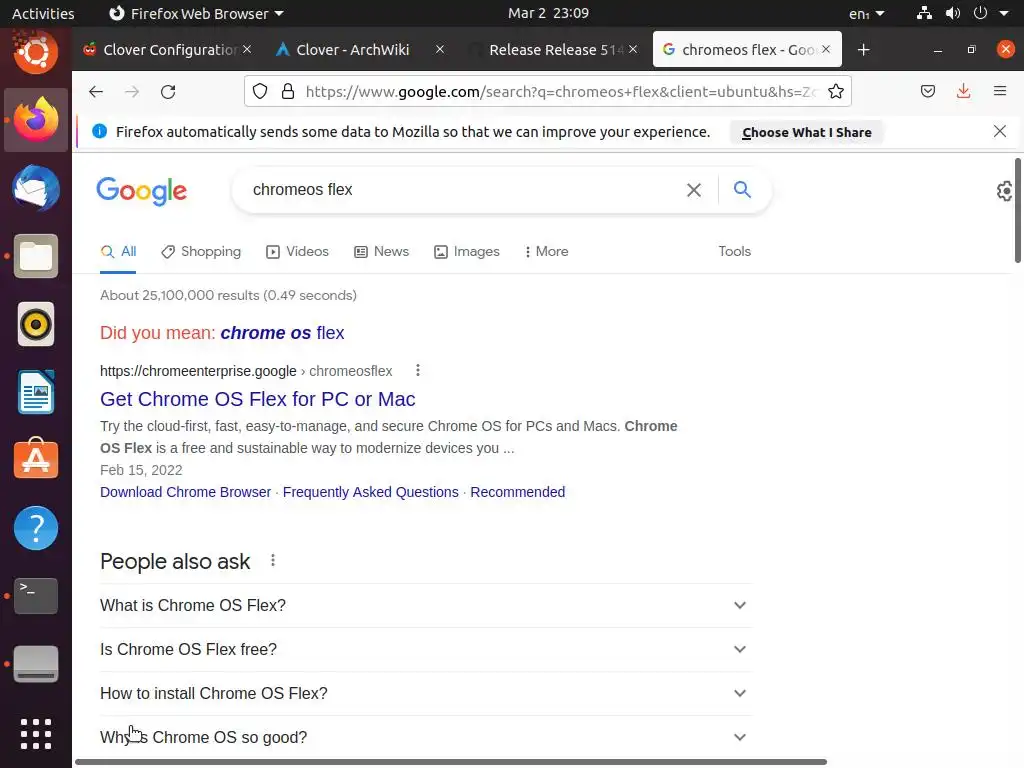
Task: View site info via padlock icon
Action: [x=288, y=91]
